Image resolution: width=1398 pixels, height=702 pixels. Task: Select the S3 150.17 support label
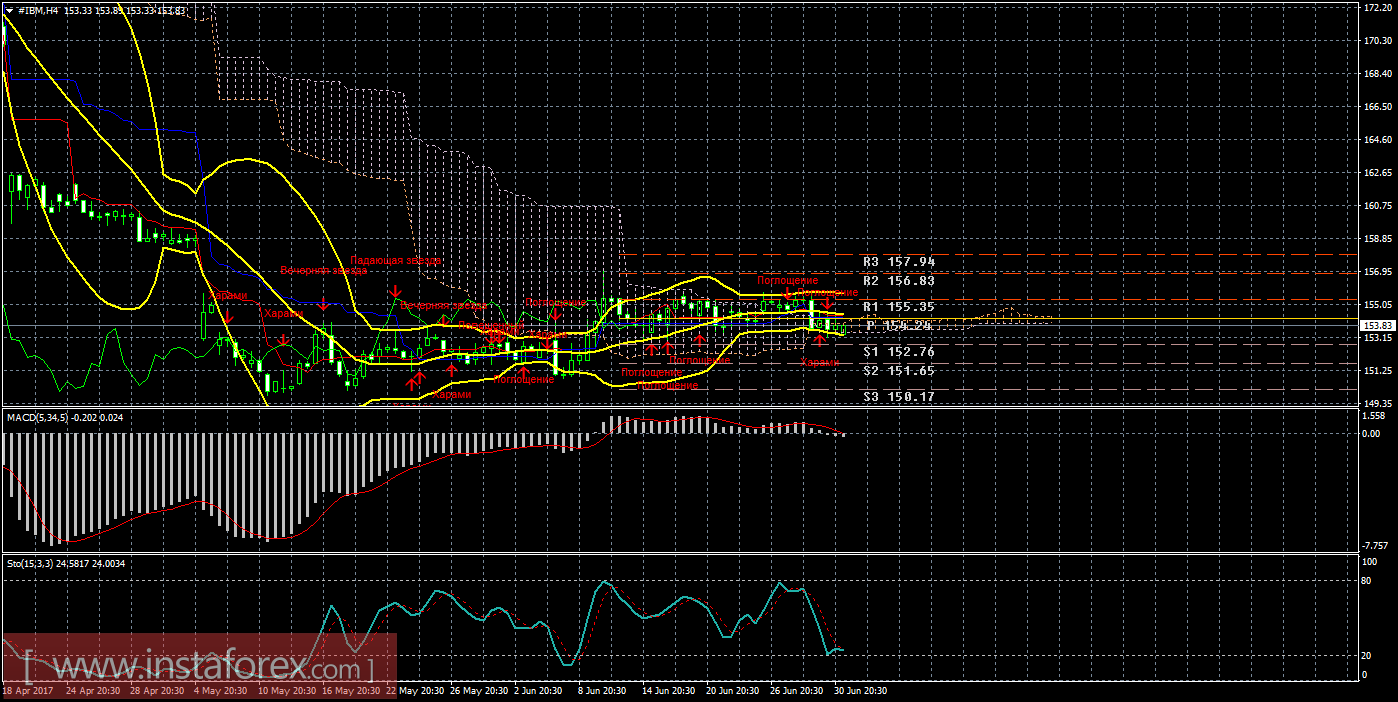pyautogui.click(x=898, y=397)
